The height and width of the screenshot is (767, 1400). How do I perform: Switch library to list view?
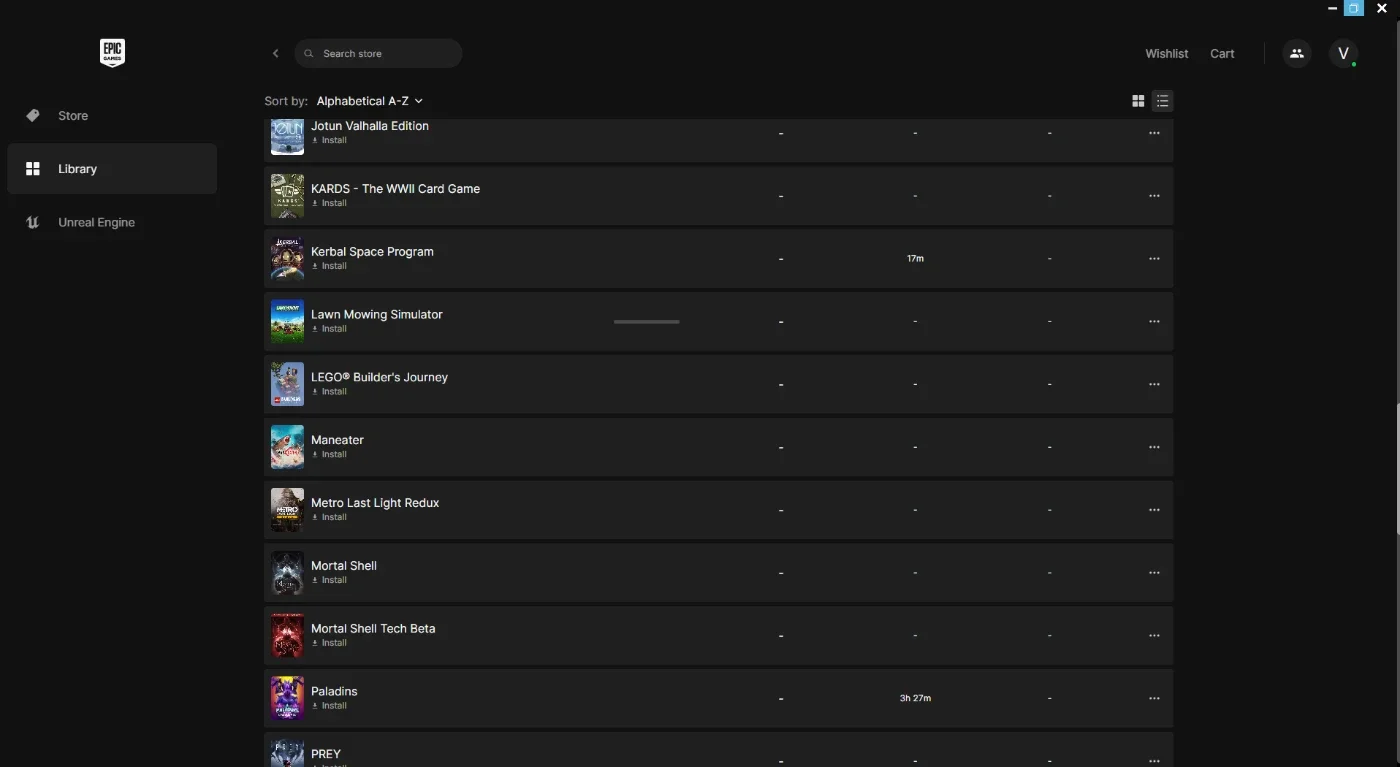[1162, 101]
